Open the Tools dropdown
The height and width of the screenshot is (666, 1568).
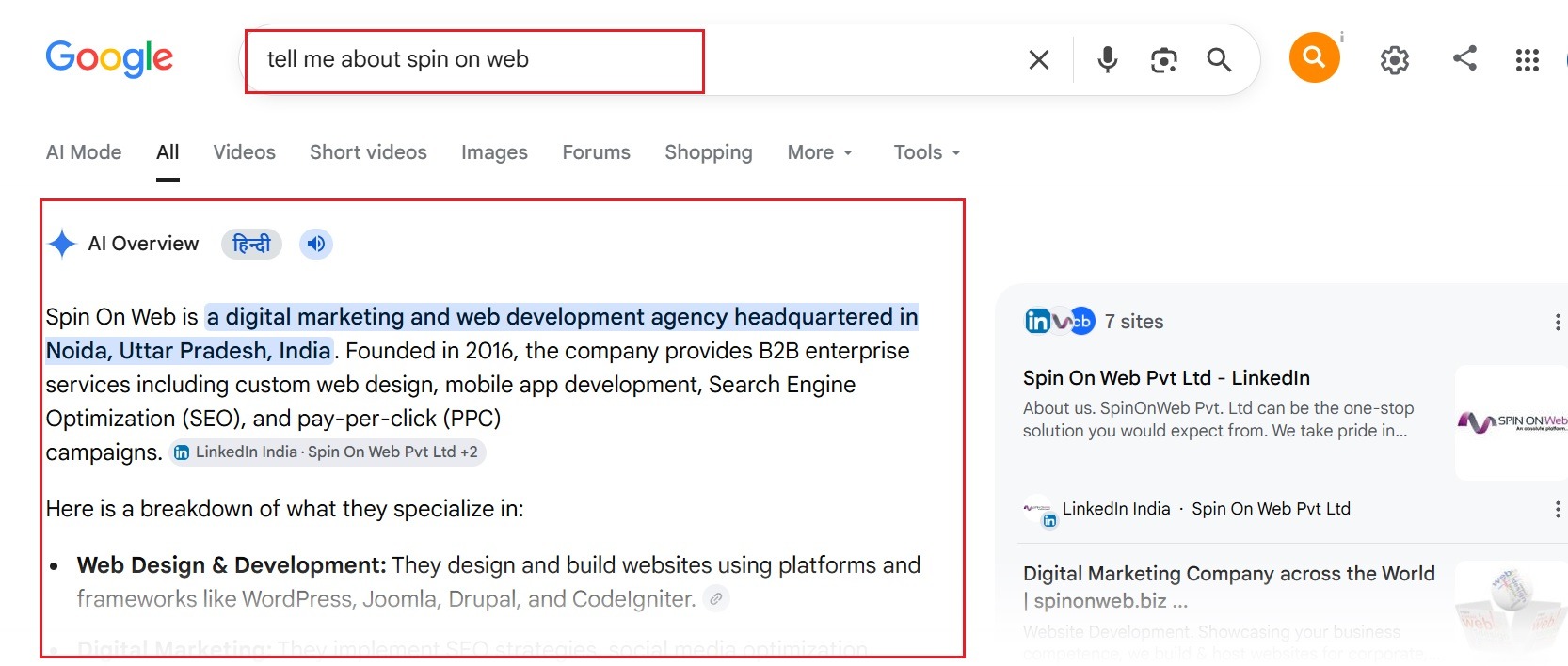927,152
